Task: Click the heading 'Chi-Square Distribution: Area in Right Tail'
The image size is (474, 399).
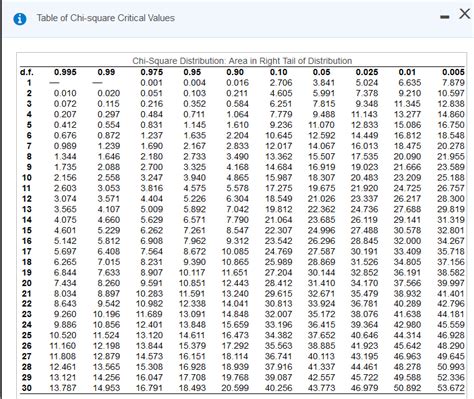Action: [242, 61]
